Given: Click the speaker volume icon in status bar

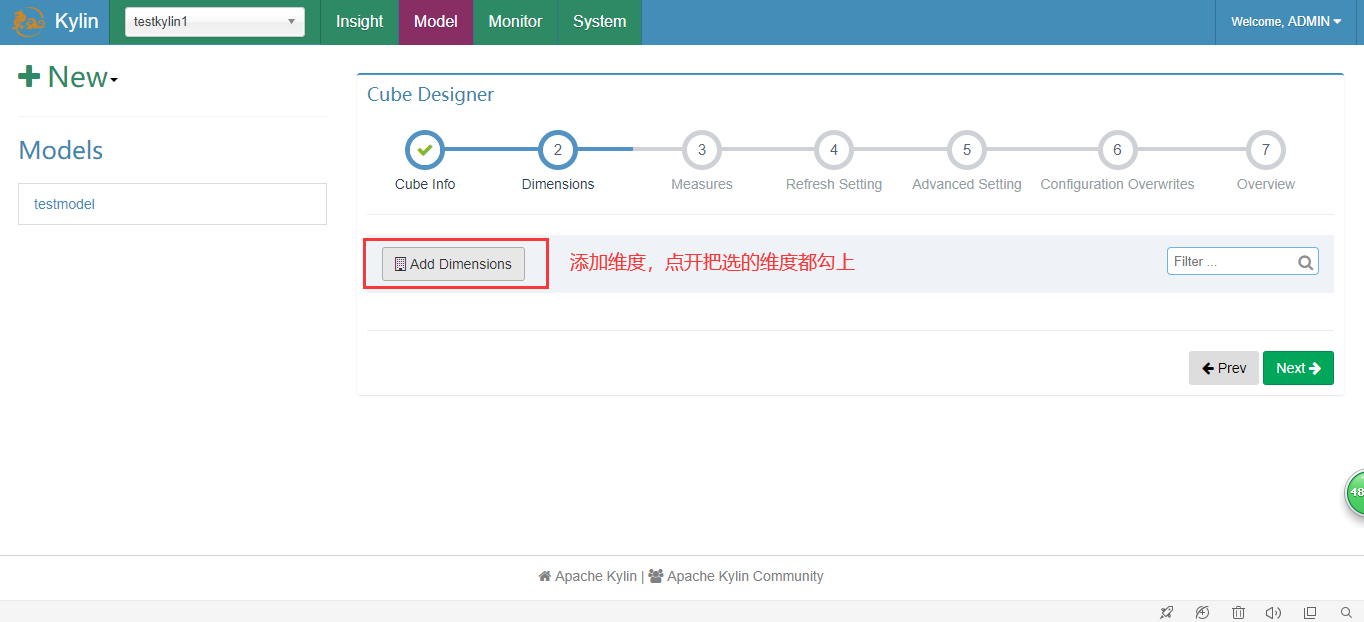Looking at the screenshot, I should (x=1273, y=612).
